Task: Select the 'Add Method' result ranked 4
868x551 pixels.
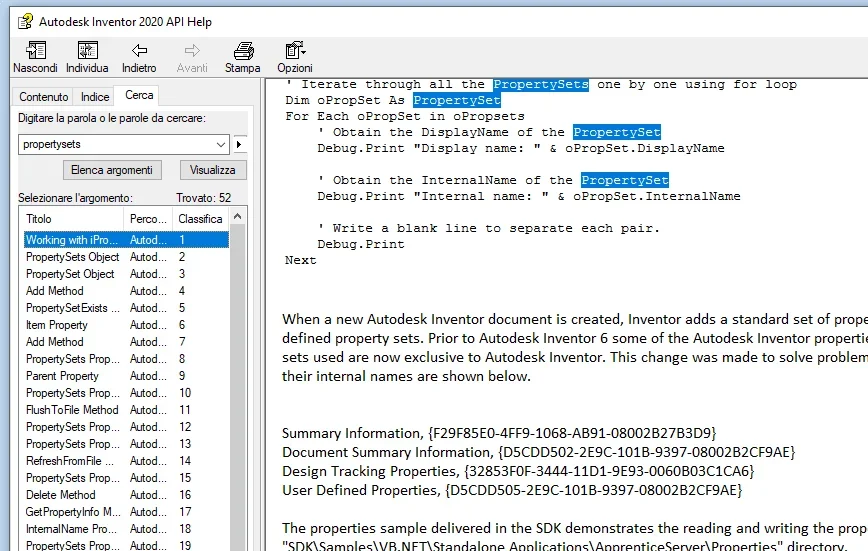Action: pos(126,291)
